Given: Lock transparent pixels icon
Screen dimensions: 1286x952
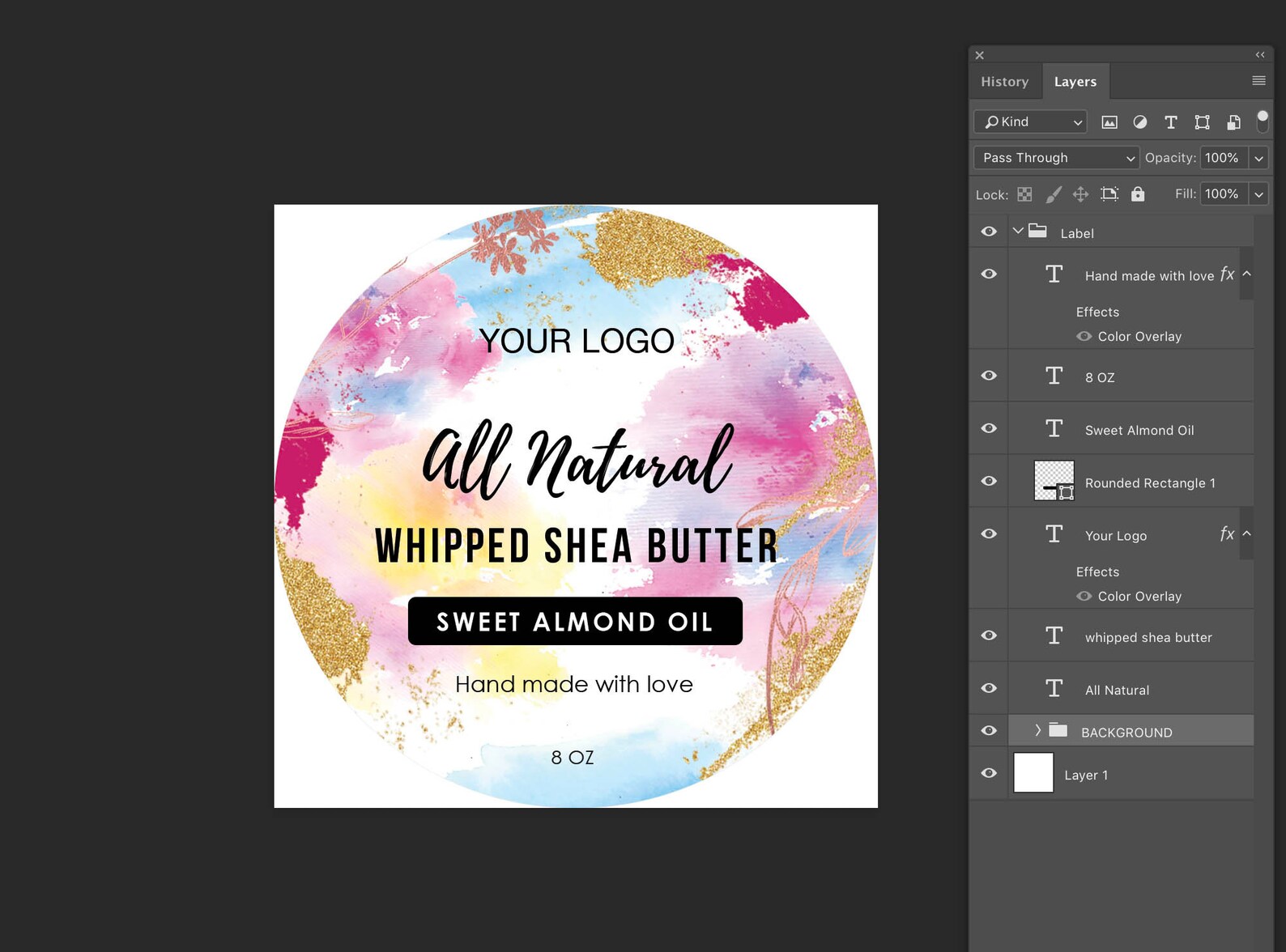Looking at the screenshot, I should click(x=1024, y=194).
